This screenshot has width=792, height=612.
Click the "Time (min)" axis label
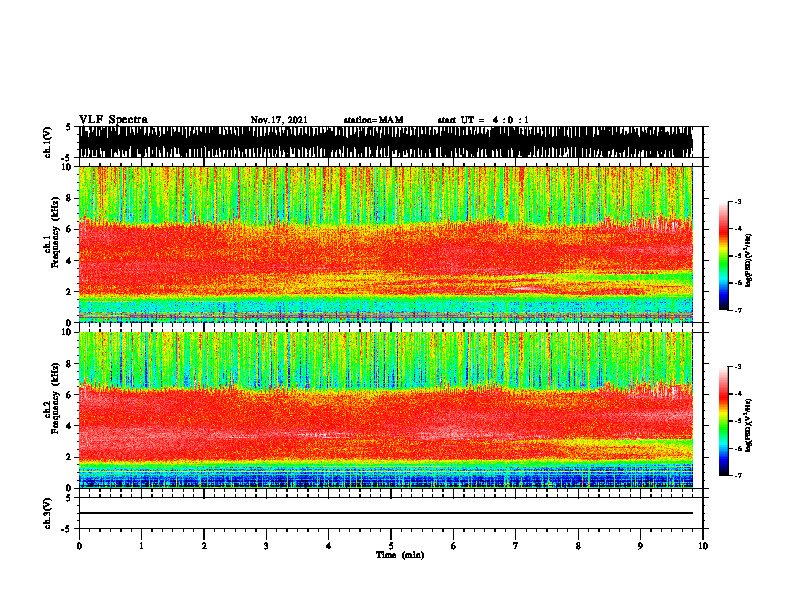pos(400,555)
